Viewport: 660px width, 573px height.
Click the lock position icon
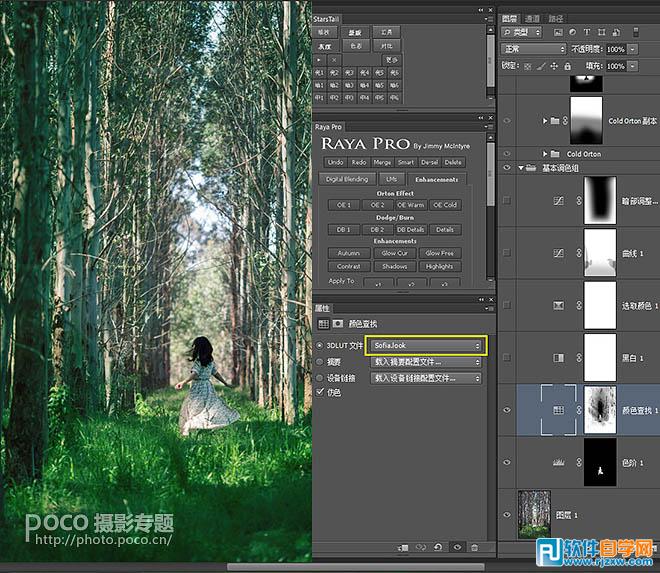tap(554, 66)
